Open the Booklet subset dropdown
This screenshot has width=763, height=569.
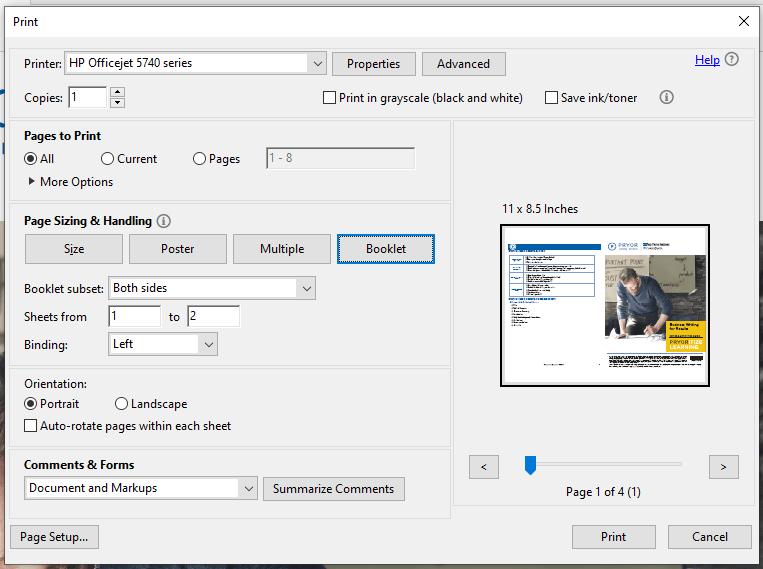coord(305,288)
